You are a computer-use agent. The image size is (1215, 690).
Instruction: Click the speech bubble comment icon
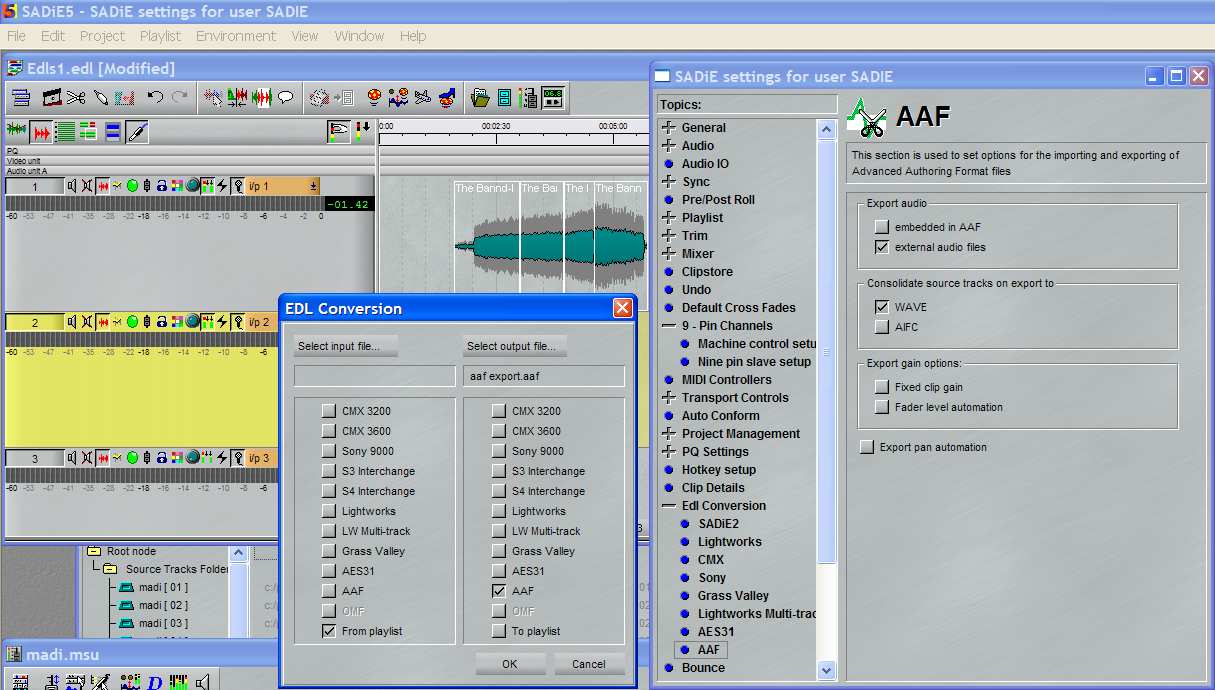coord(286,97)
